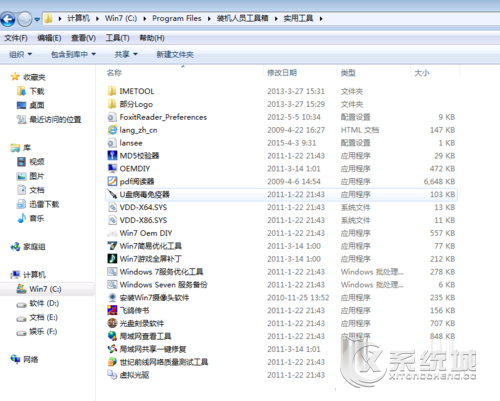
Task: Click the 世纪前线网络质量测试工具 icon
Action: [112, 362]
